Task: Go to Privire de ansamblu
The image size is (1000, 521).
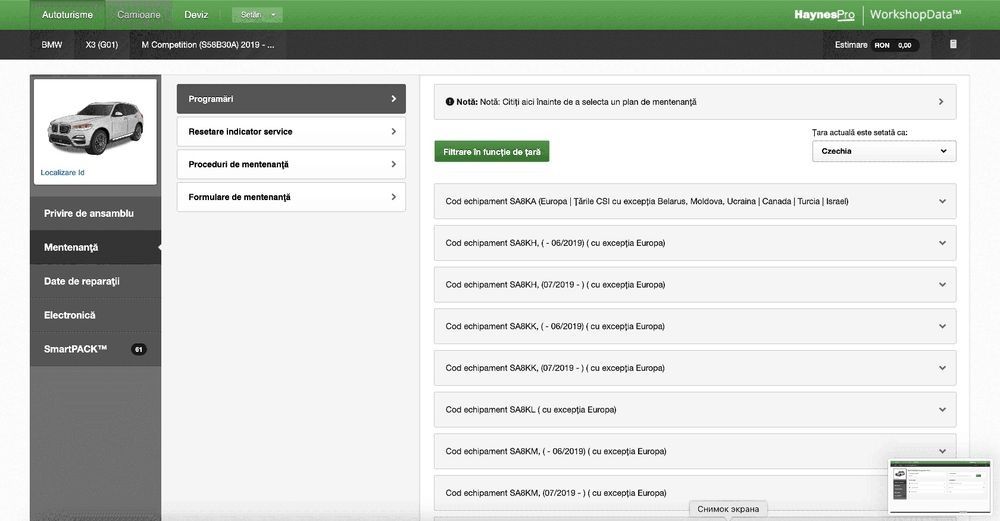Action: pyautogui.click(x=95, y=214)
